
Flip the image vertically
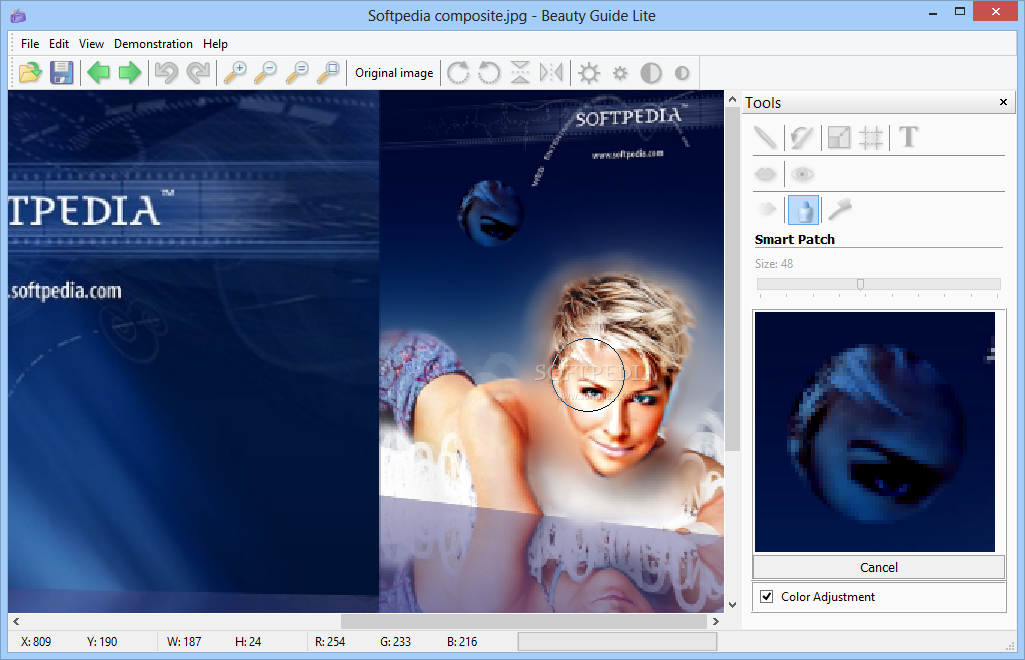tap(520, 73)
